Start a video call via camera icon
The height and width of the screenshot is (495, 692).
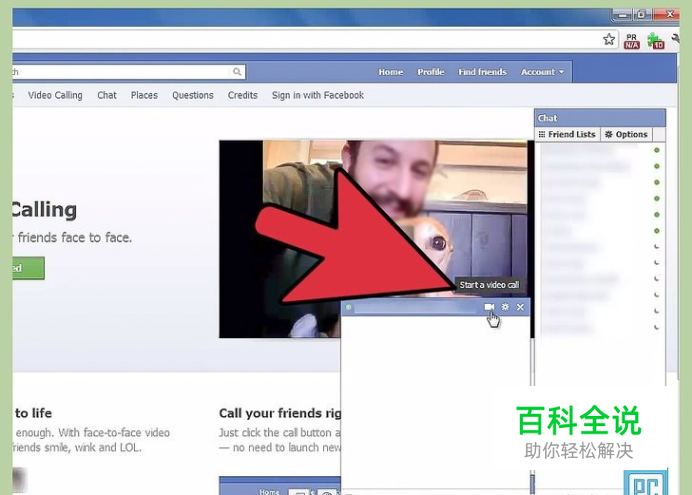pos(489,307)
